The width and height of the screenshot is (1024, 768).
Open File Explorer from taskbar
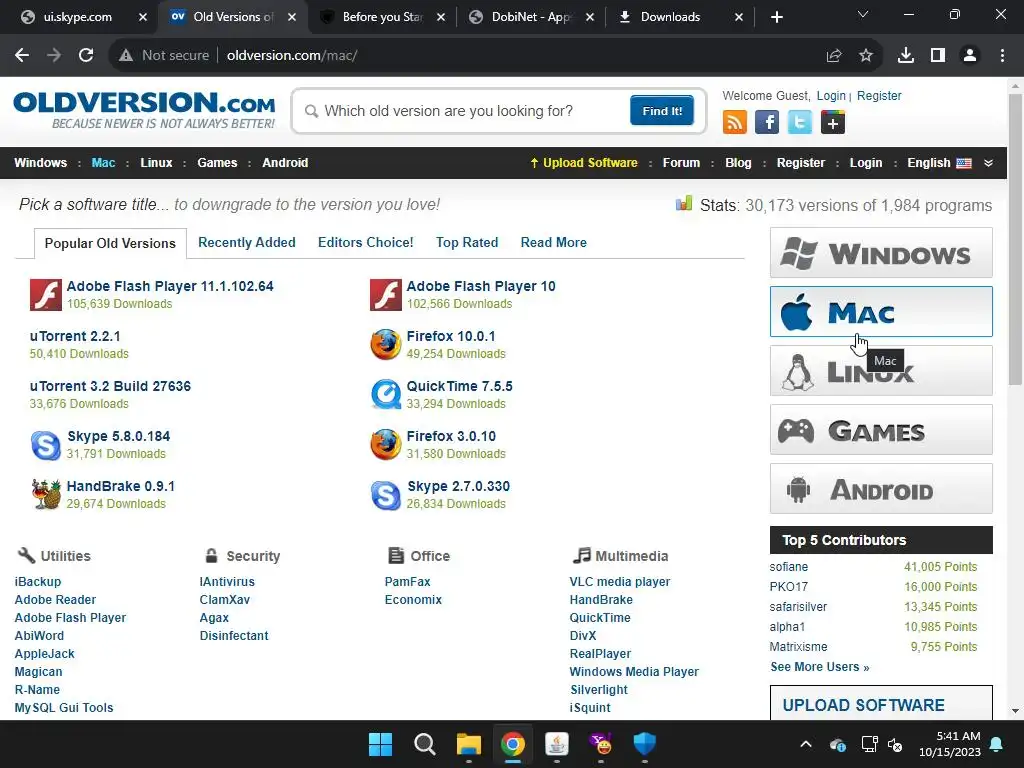[x=468, y=744]
